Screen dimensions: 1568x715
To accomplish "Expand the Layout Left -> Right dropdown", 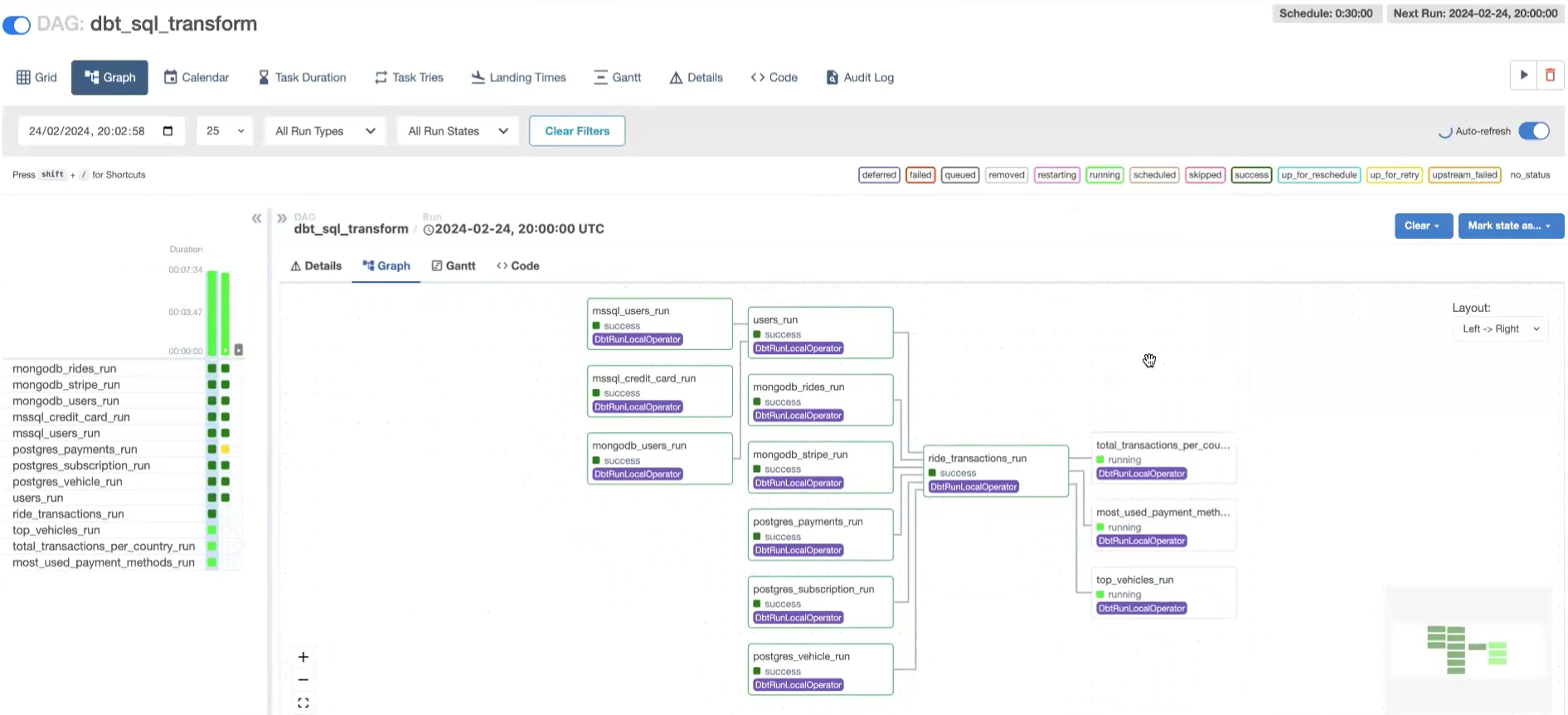I will [x=1500, y=329].
